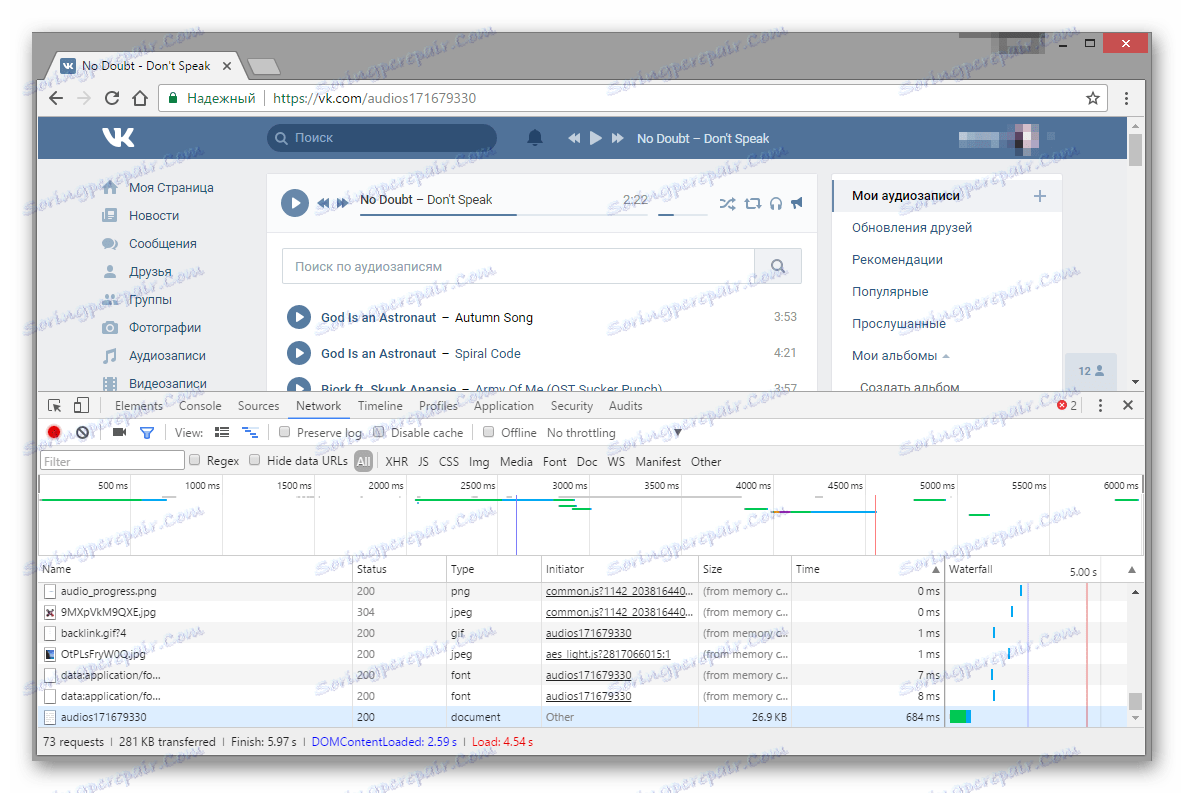Screen dimensions: 1184x793
Task: Play God Is an Astronaut – Autumn Song
Action: (299, 317)
